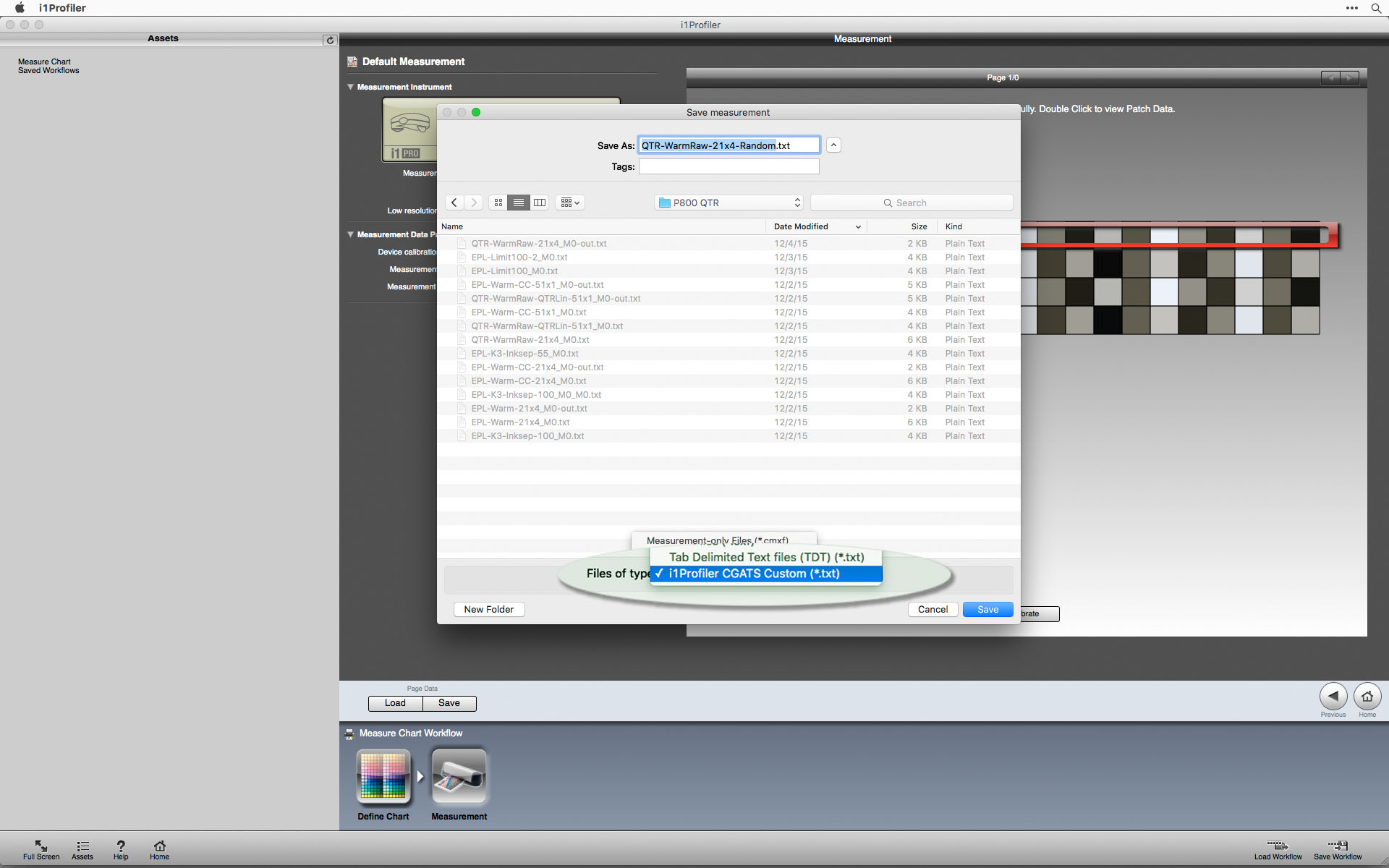
Task: Open Spotlight search in menu bar
Action: 1375,8
